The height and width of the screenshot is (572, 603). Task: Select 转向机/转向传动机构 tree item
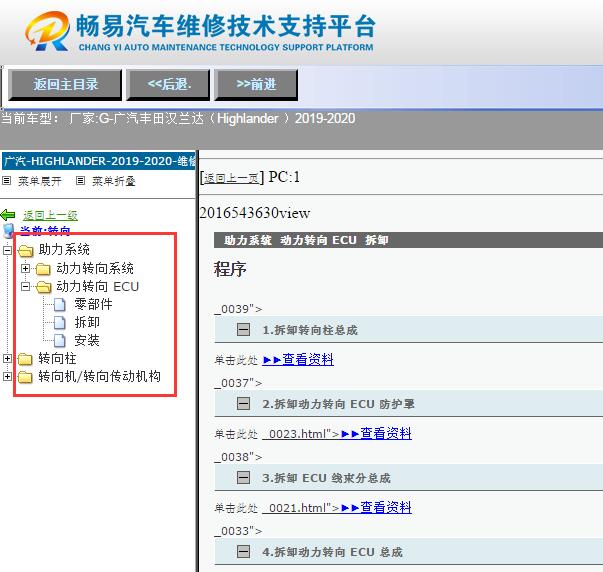tap(100, 376)
